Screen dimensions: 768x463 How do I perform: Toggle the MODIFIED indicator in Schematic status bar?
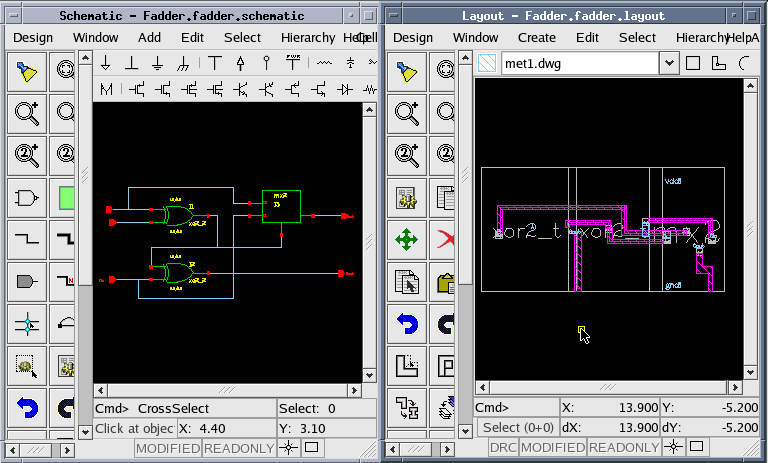point(168,448)
